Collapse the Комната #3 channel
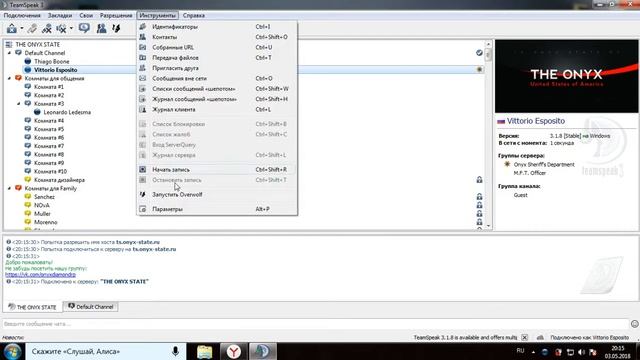This screenshot has height=360, width=640. pos(18,104)
